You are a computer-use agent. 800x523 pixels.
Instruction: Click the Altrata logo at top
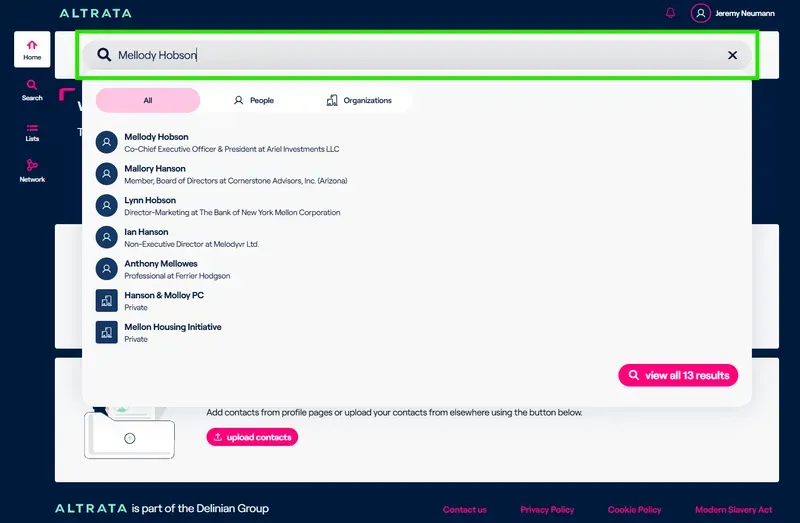pyautogui.click(x=95, y=13)
